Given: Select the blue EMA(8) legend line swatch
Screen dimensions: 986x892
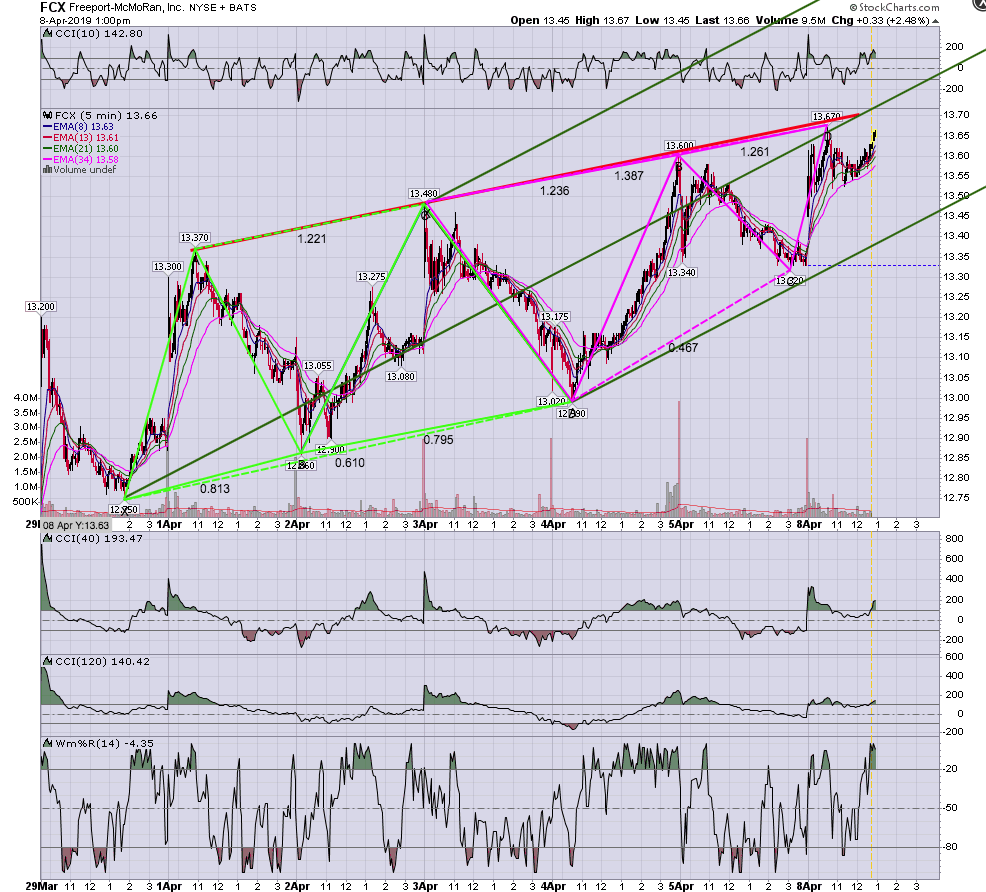Looking at the screenshot, I should tap(48, 126).
